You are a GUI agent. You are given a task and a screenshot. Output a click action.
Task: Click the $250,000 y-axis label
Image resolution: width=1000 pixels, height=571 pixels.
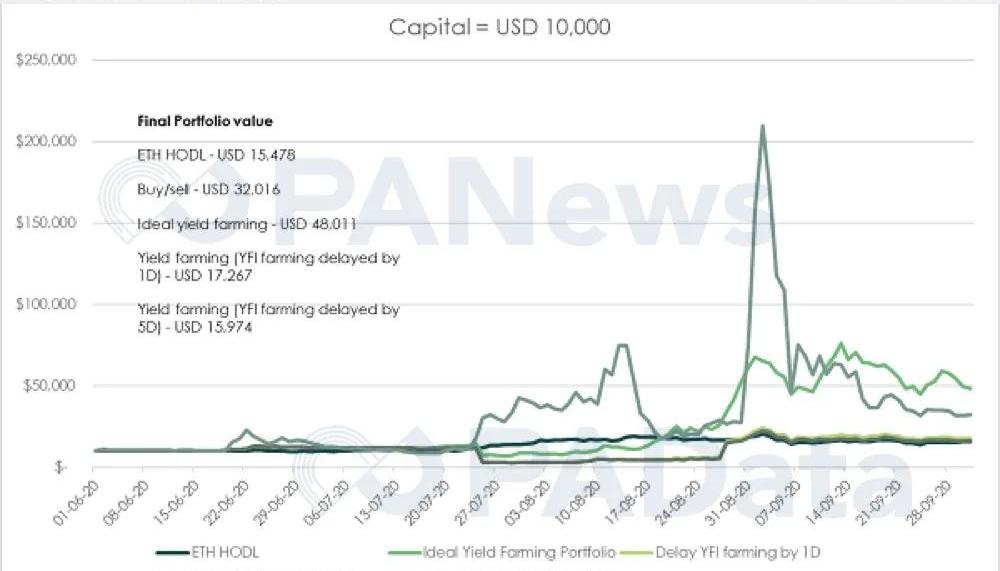pos(46,60)
